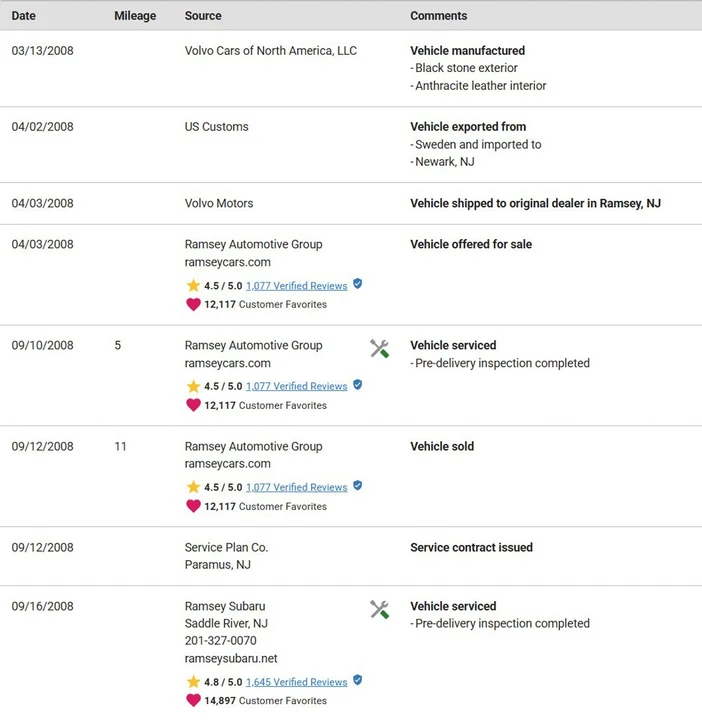Click the star icon beside 4.8 / 5.0
702x720 pixels.
coord(193,682)
